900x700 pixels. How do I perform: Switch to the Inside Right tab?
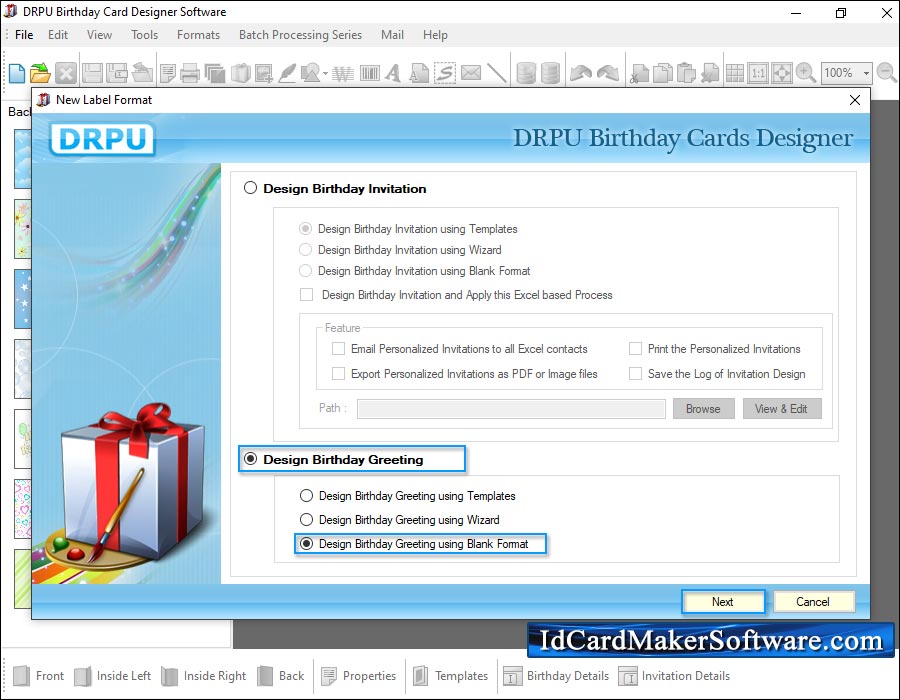click(204, 676)
